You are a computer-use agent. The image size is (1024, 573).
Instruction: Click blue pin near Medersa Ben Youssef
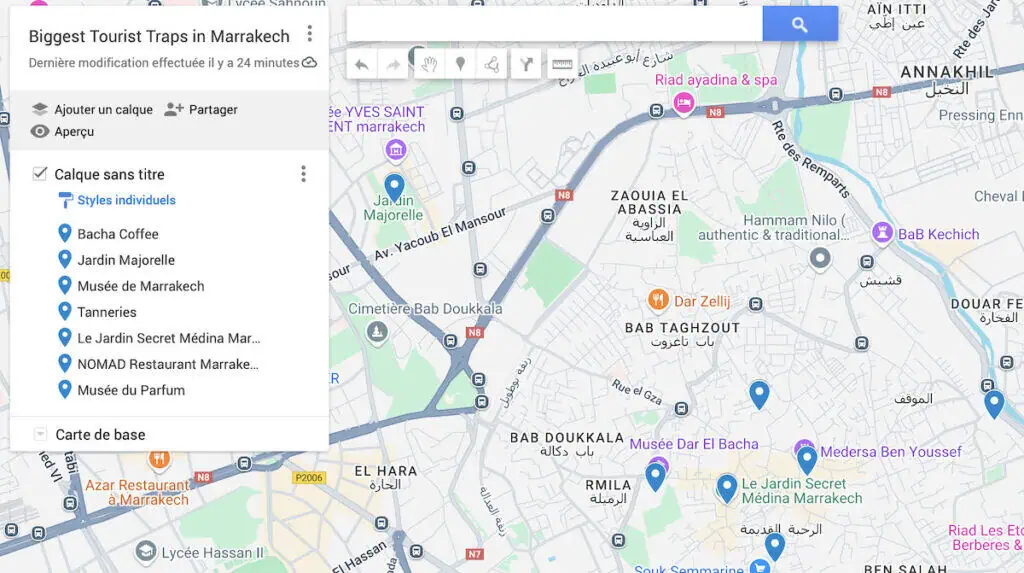pos(807,459)
